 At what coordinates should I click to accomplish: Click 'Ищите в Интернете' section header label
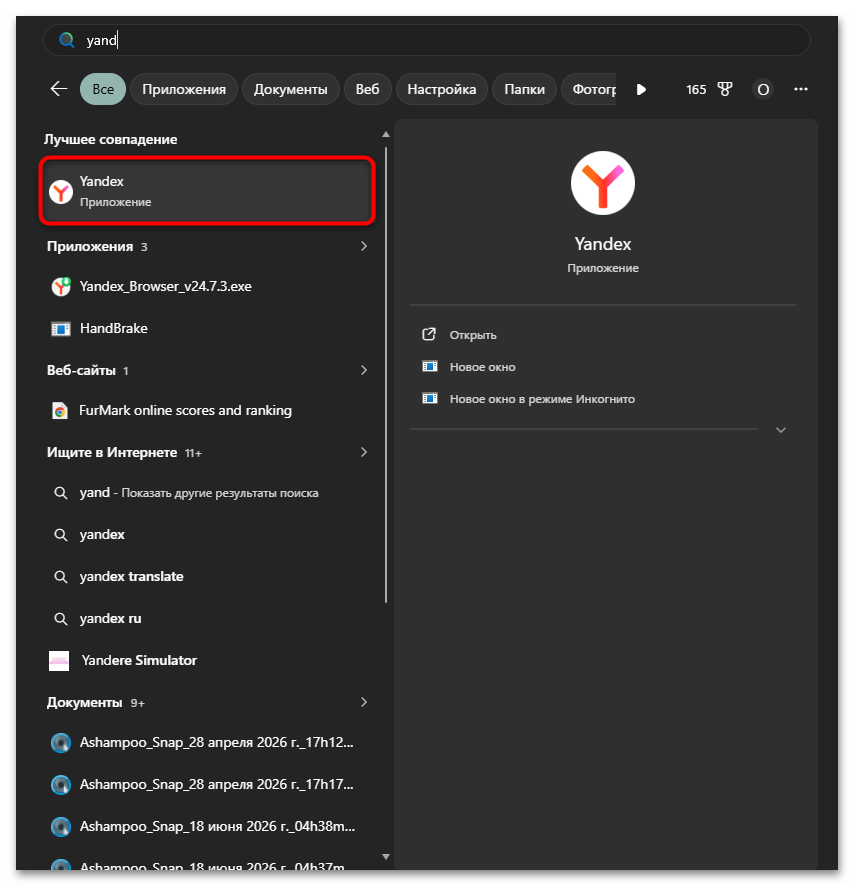point(112,453)
